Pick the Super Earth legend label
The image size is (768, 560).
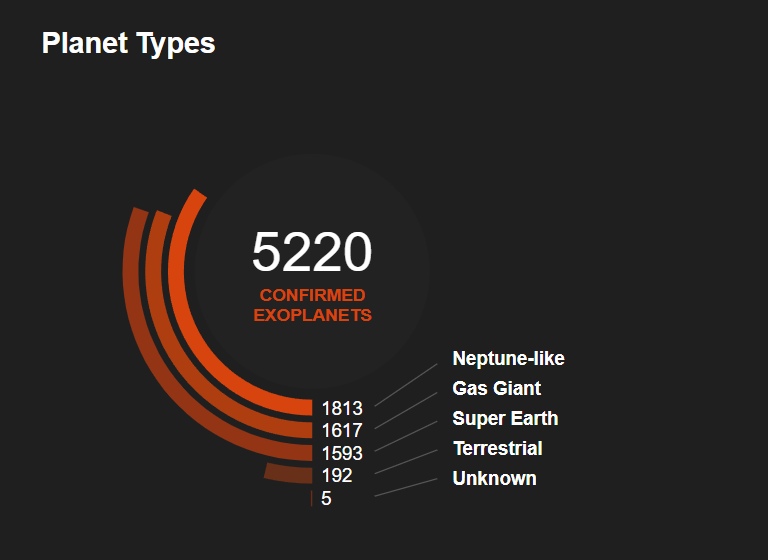[505, 419]
